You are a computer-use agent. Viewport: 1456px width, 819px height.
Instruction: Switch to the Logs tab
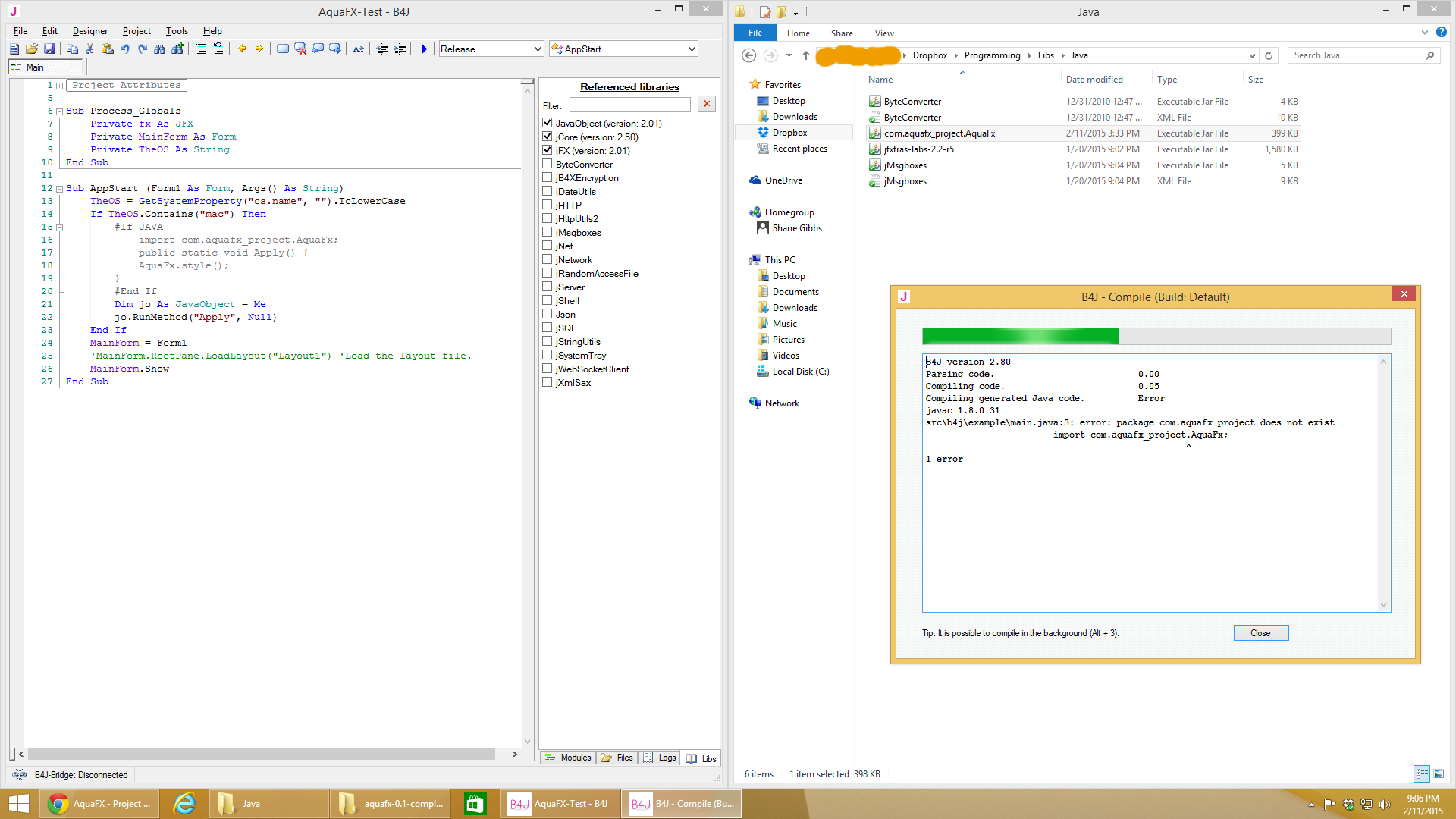[x=660, y=758]
